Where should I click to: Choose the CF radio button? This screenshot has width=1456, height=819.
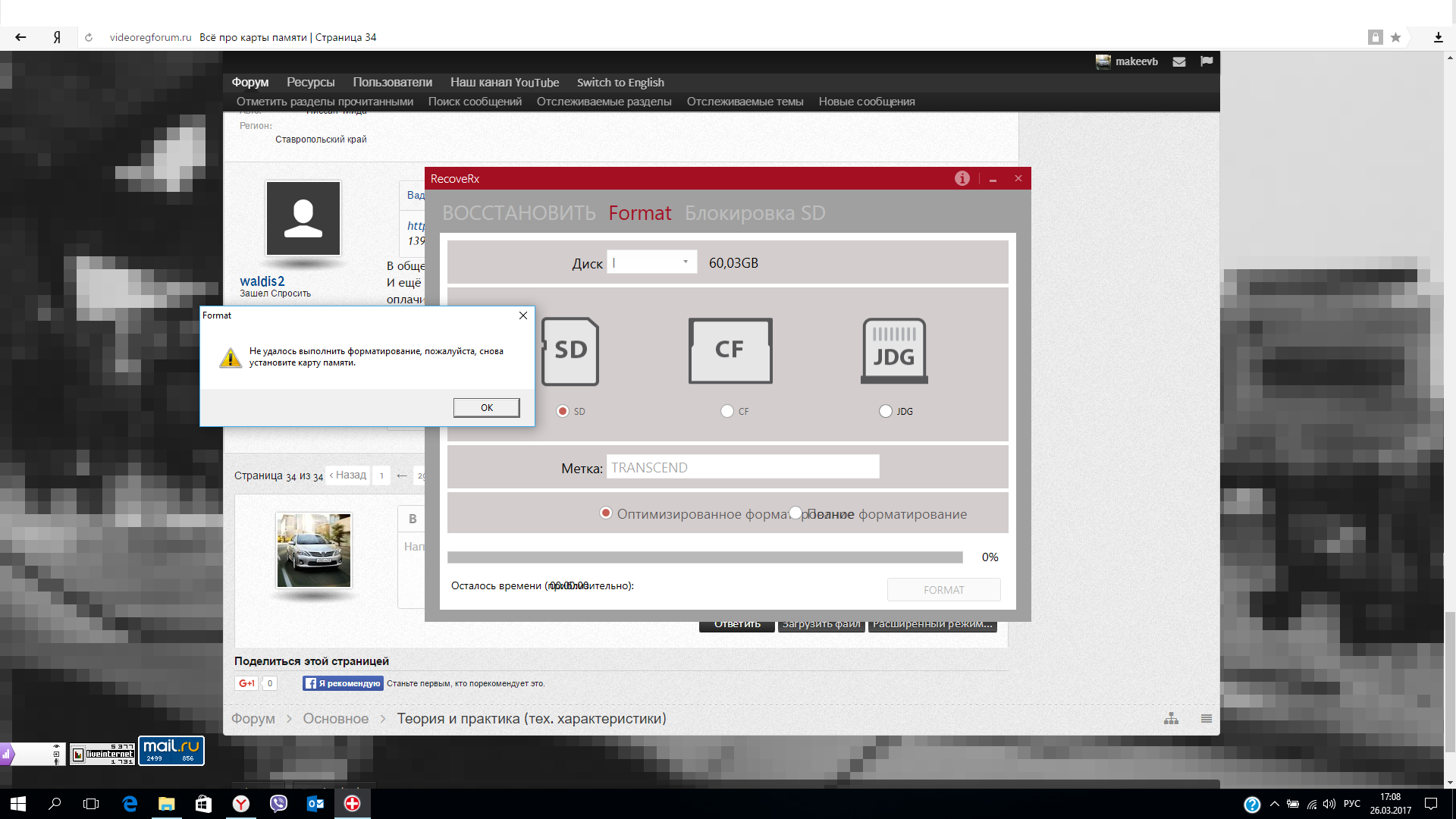[727, 411]
